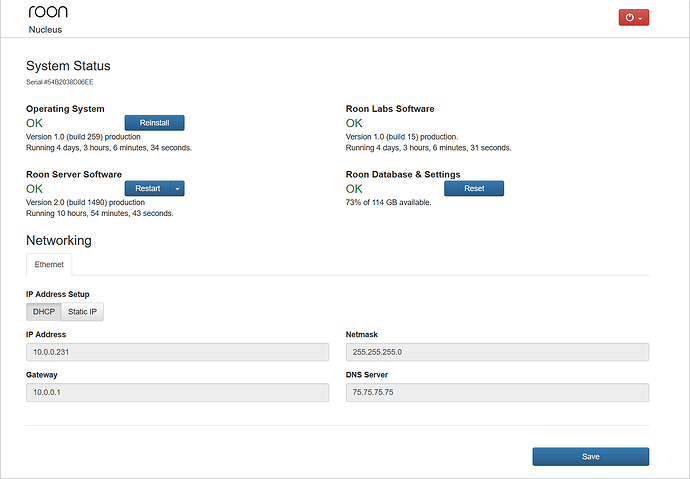The image size is (690, 479).
Task: Choose DHCP address setup
Action: click(x=44, y=312)
